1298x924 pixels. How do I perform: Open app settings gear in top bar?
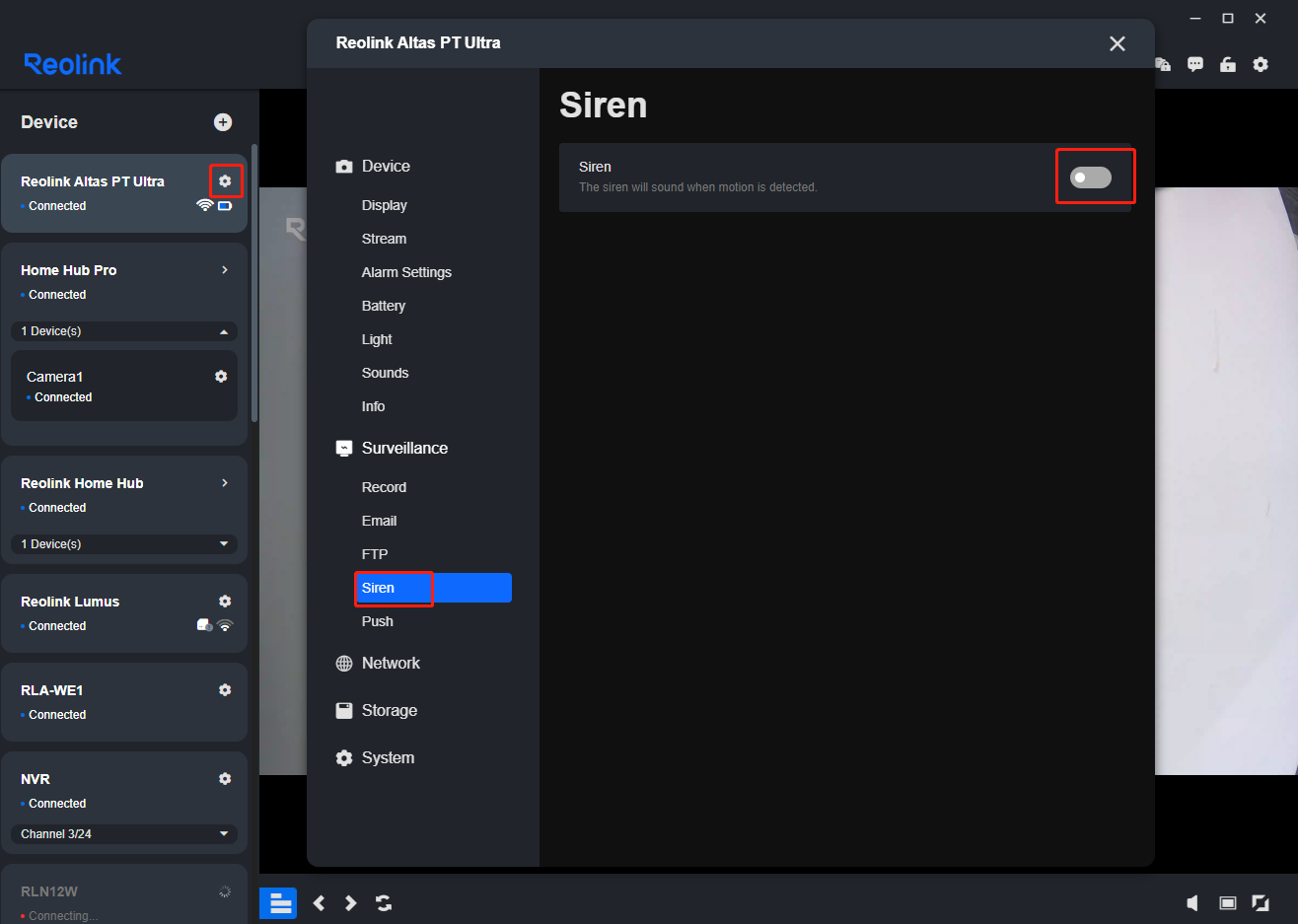pos(1261,64)
